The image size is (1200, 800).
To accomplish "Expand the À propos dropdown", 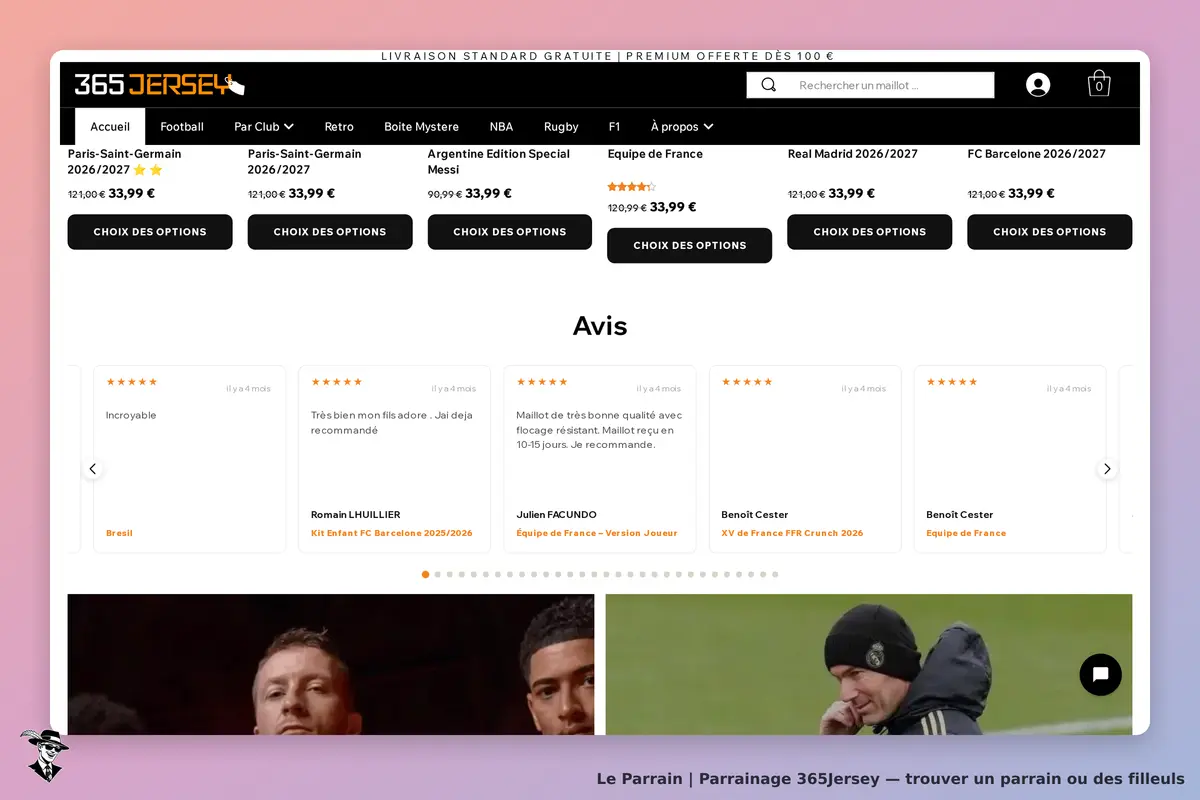I will pyautogui.click(x=682, y=127).
